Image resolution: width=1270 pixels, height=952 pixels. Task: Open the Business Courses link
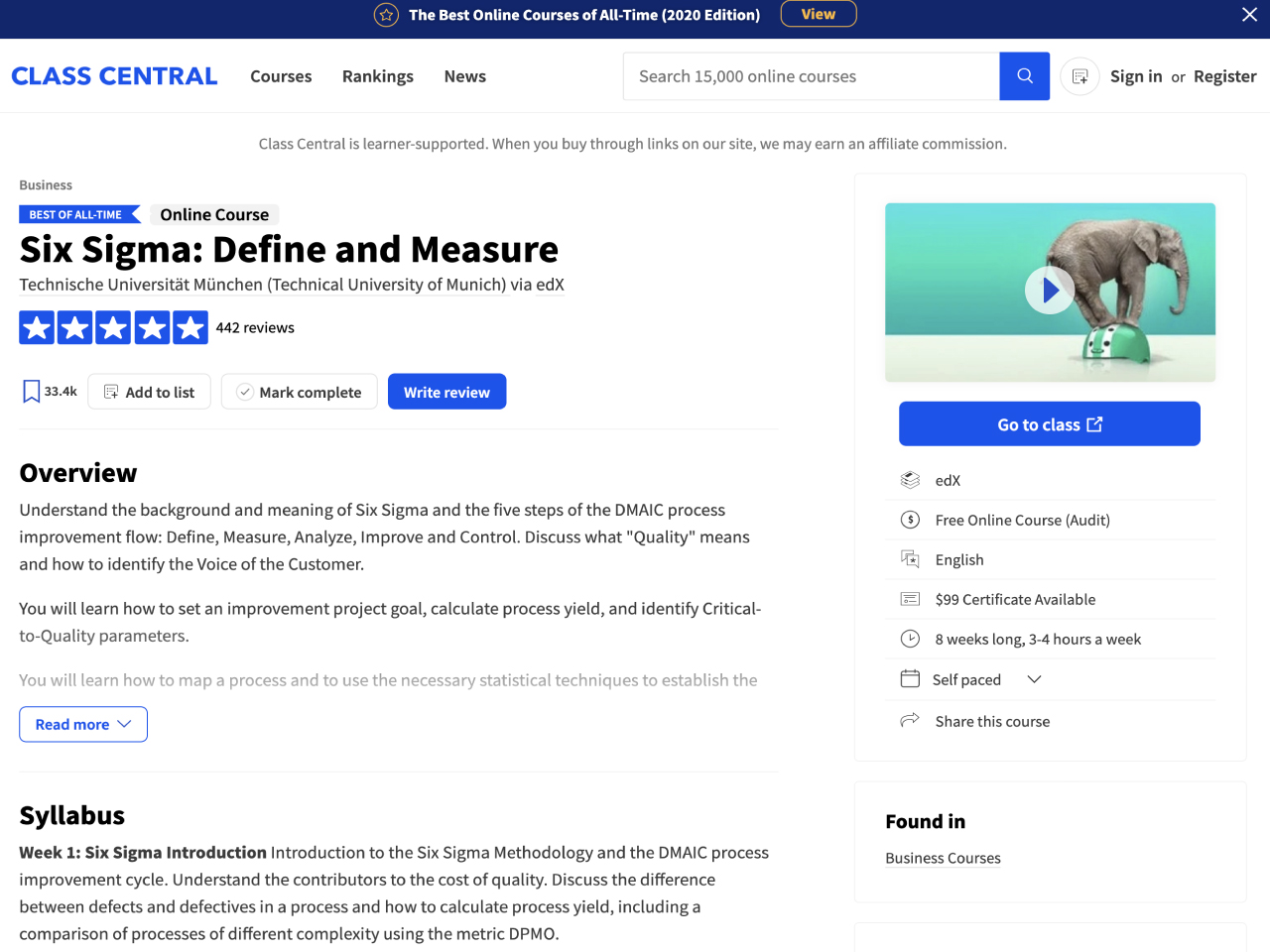(x=943, y=858)
